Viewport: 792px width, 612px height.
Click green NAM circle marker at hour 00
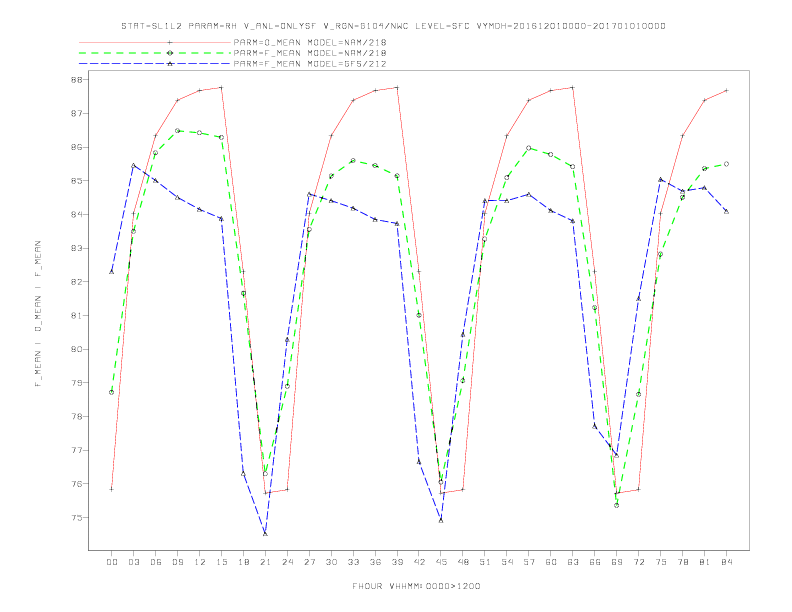coord(112,392)
